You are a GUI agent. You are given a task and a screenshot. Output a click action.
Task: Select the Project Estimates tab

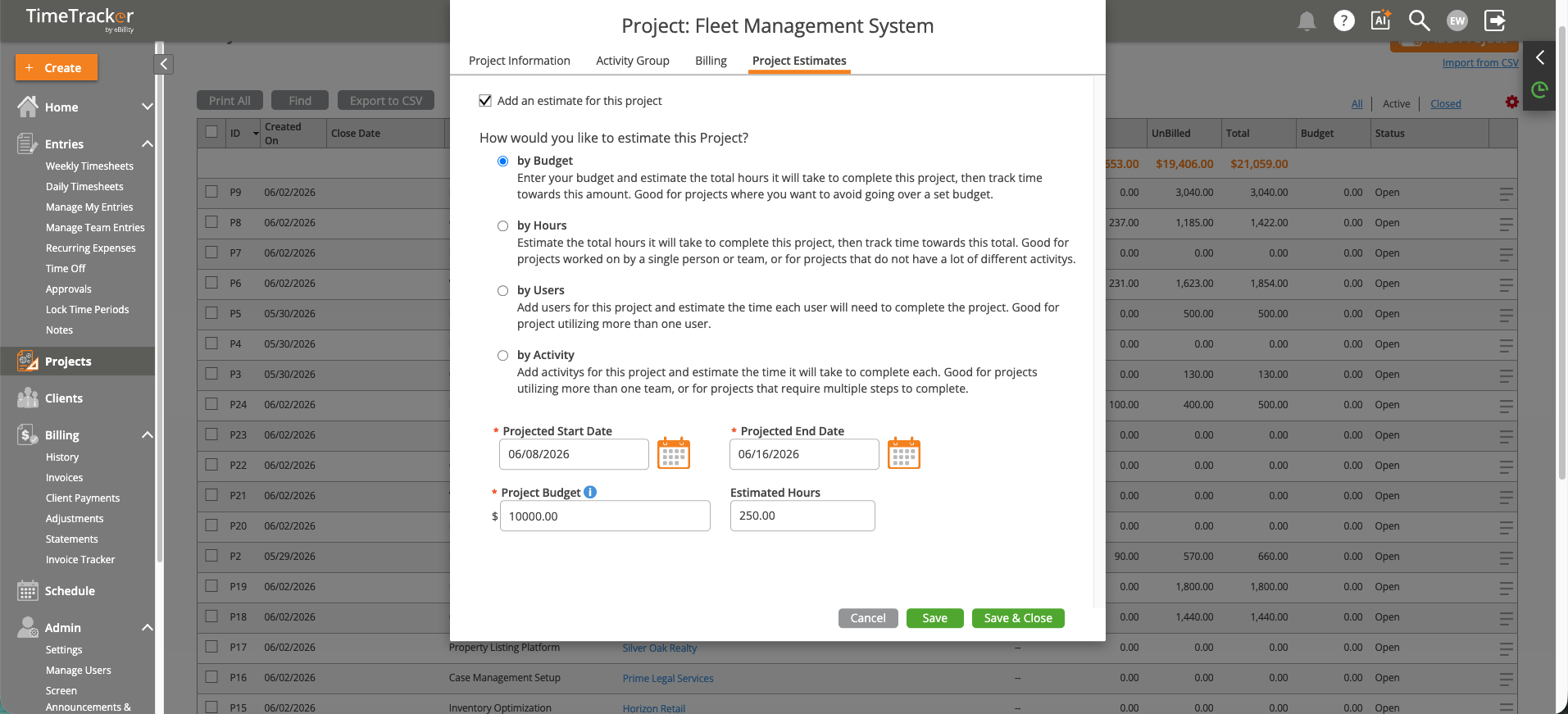click(799, 61)
